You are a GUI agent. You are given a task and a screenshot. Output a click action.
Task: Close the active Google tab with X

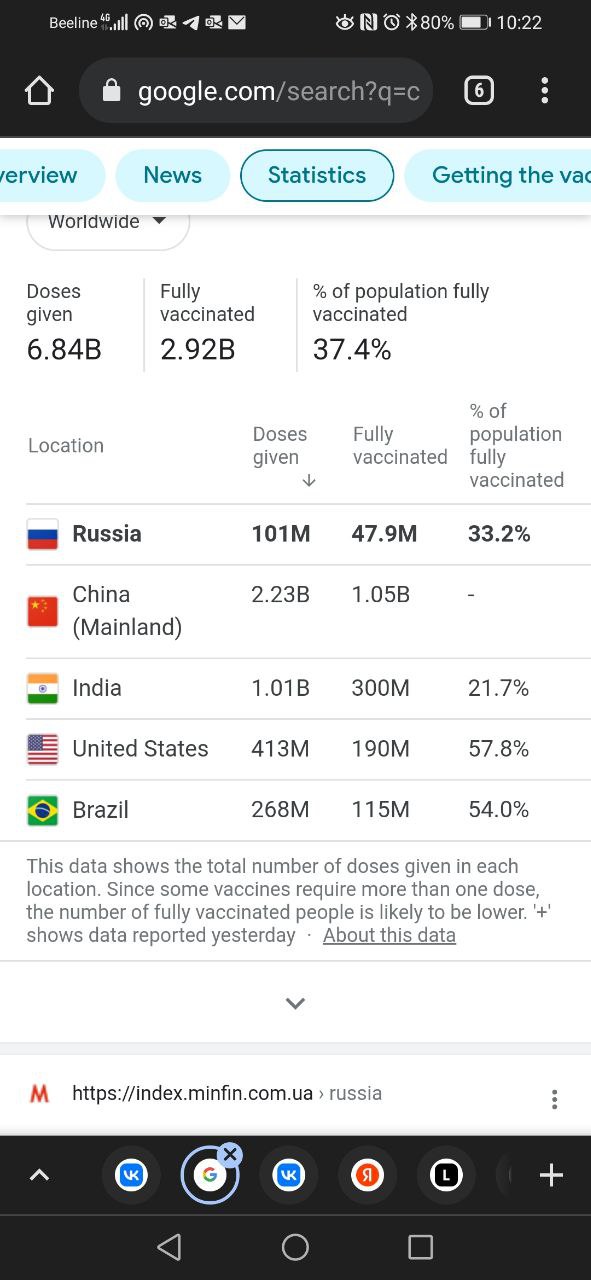[x=230, y=1155]
